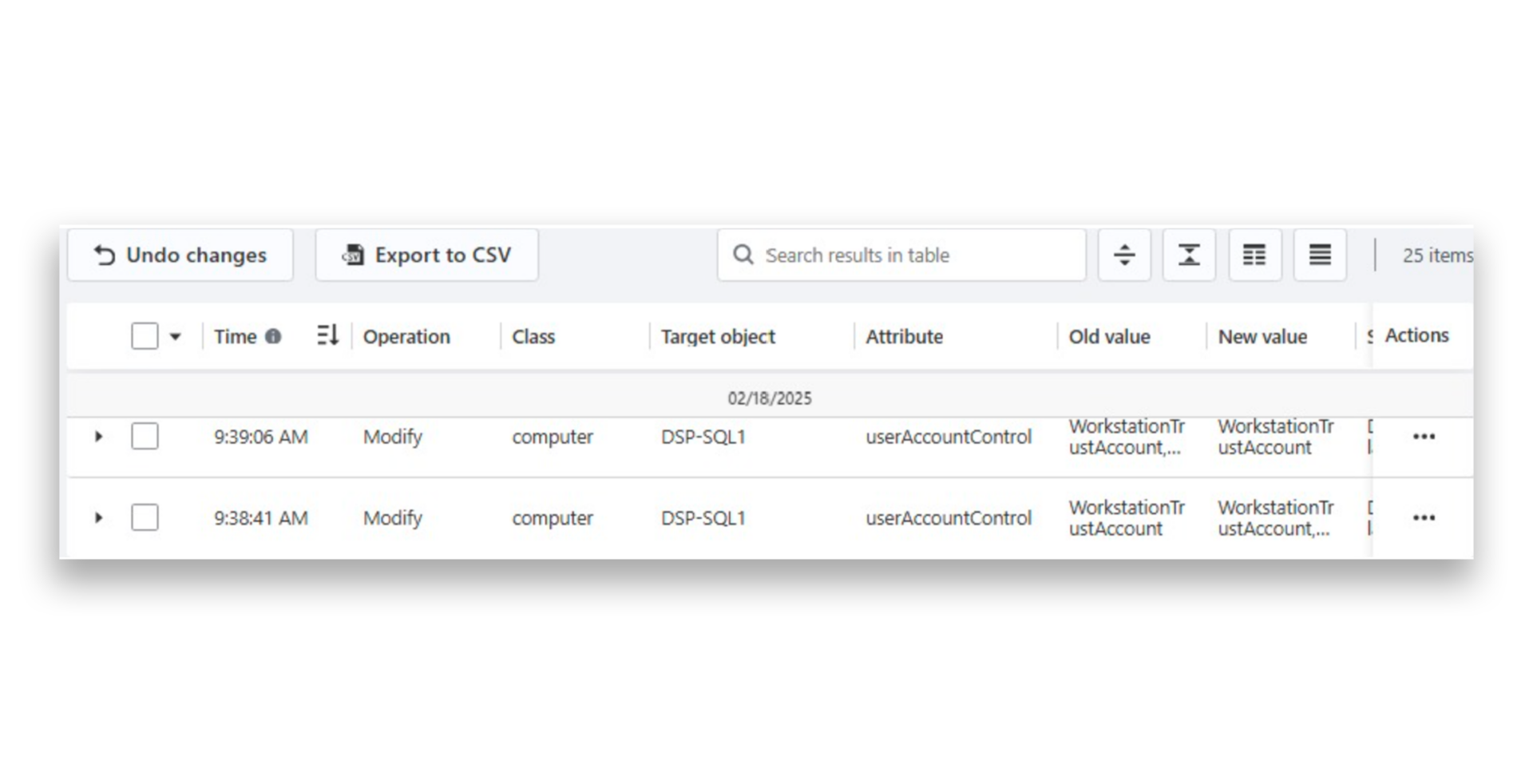
Task: Click the info icon beside the Time column
Action: coord(275,336)
